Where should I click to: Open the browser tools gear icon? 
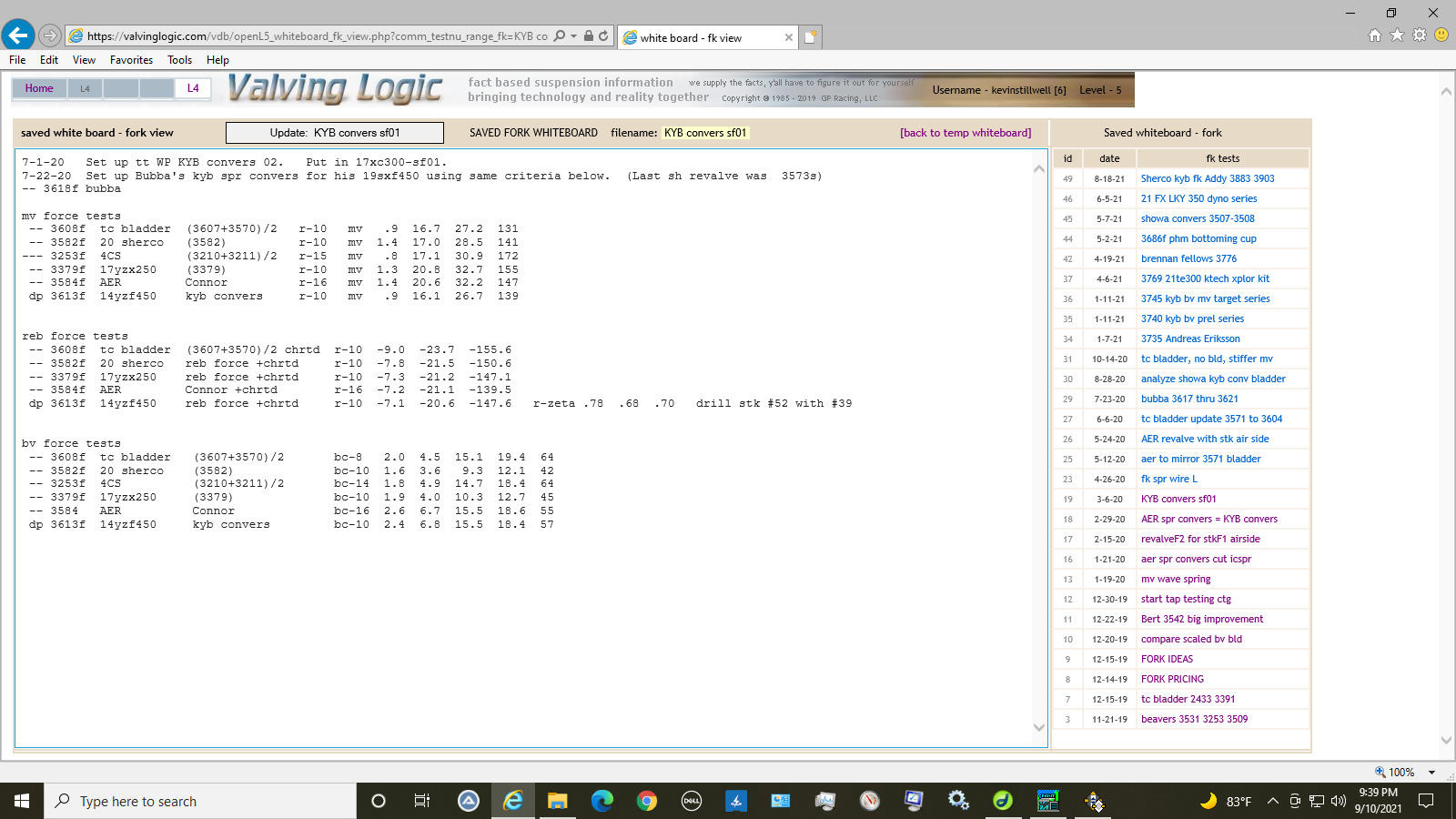(1419, 35)
